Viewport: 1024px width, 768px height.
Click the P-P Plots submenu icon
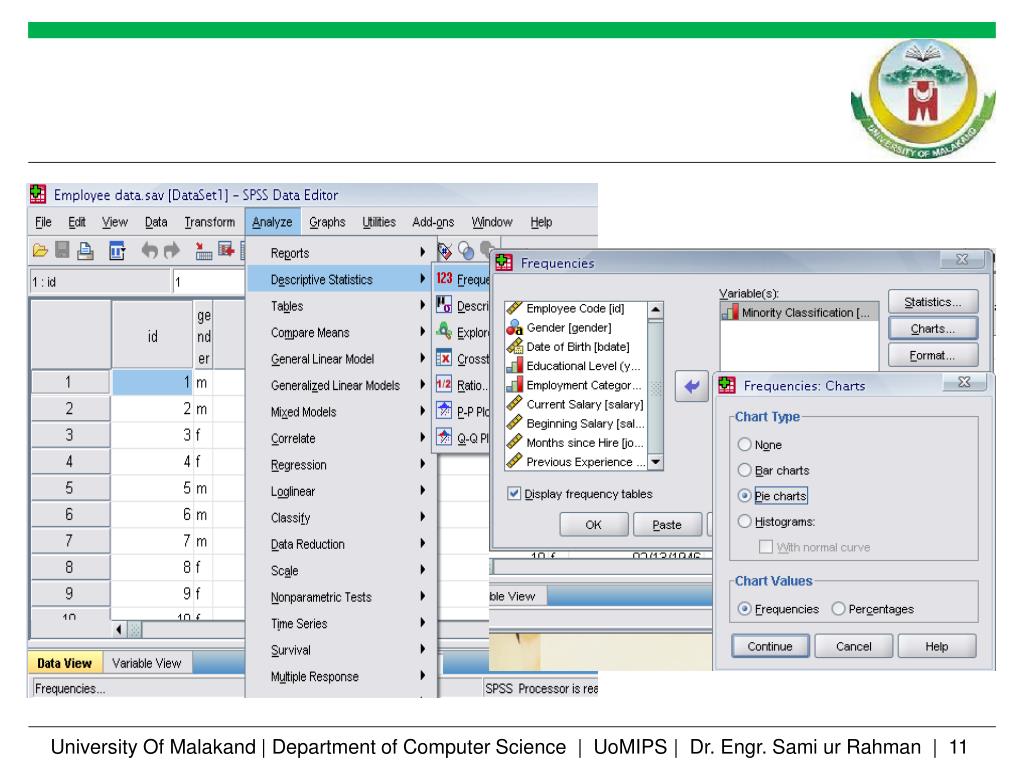click(x=444, y=411)
